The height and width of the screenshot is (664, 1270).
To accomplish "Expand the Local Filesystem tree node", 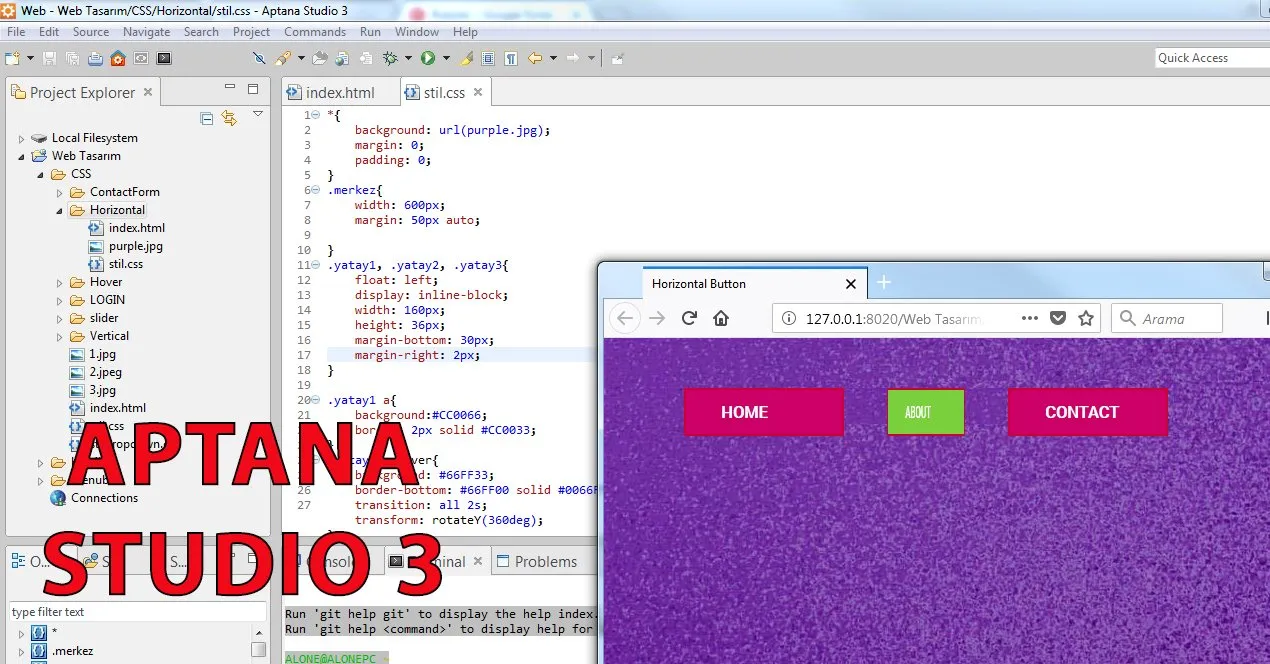I will point(21,138).
